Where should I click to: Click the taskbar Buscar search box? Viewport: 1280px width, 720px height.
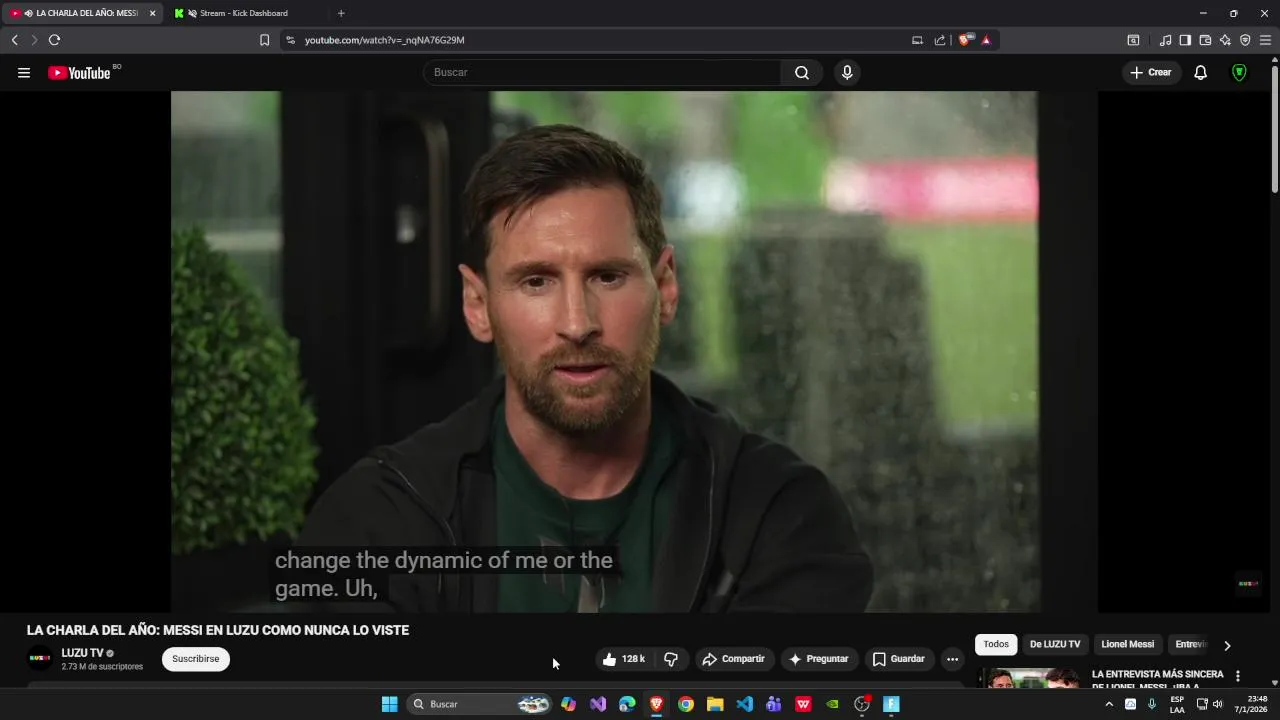(479, 704)
